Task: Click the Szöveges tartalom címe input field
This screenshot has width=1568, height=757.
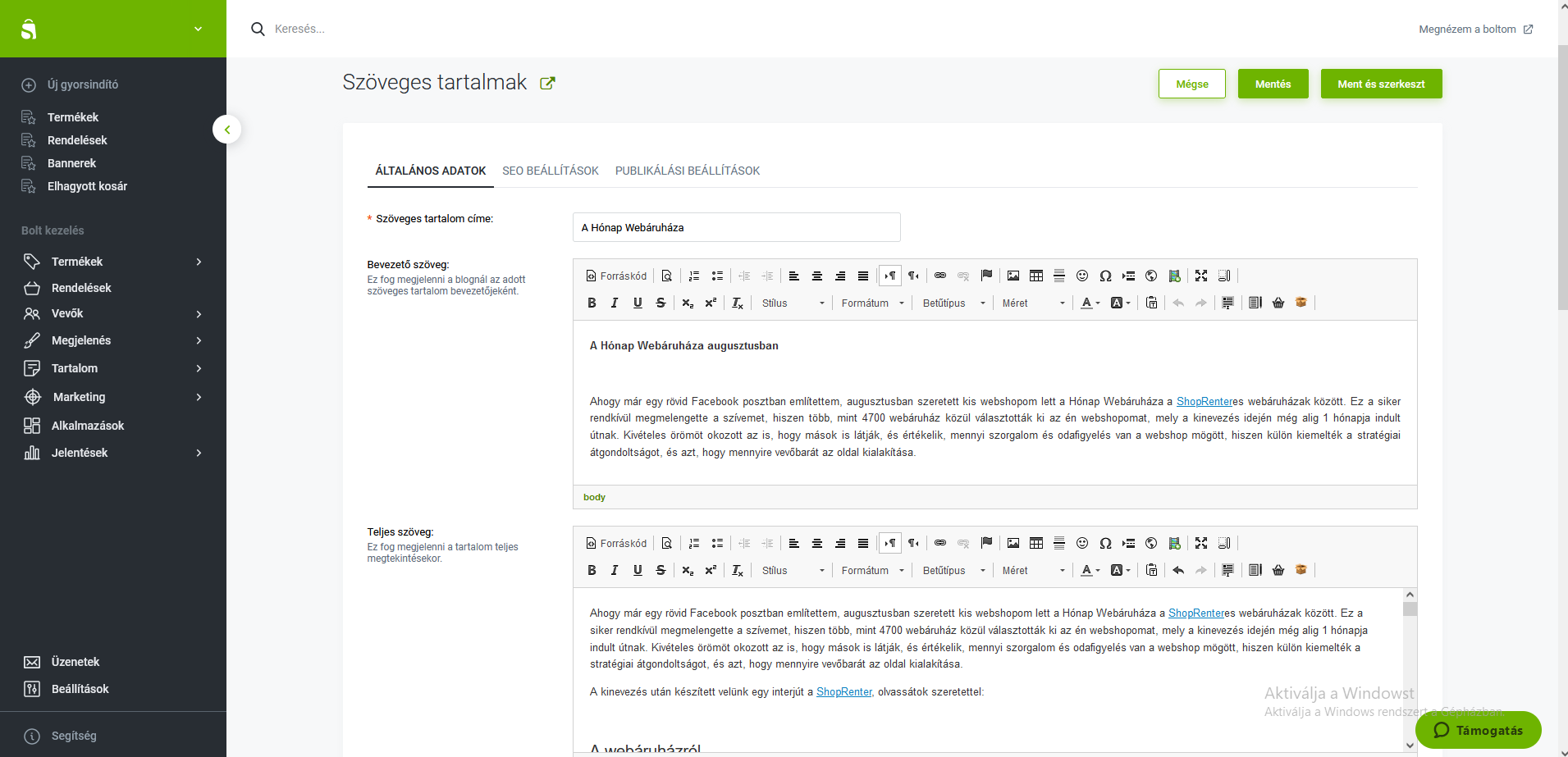Action: pyautogui.click(x=736, y=227)
